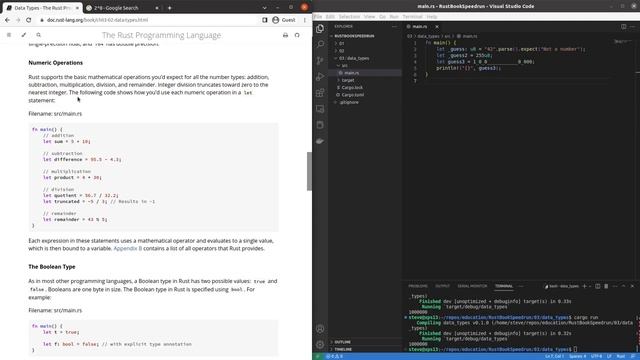
Task: Open the Explorer view in VS Code activity bar
Action: 320,29
